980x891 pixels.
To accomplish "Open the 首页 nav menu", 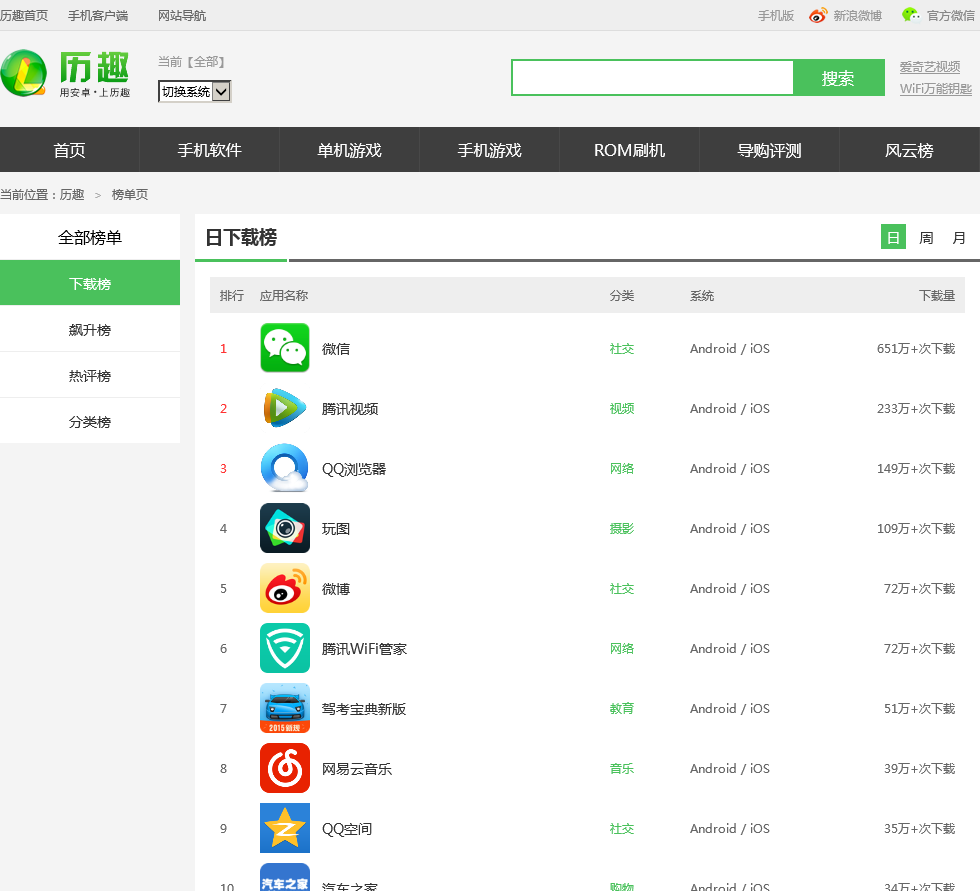I will (69, 150).
